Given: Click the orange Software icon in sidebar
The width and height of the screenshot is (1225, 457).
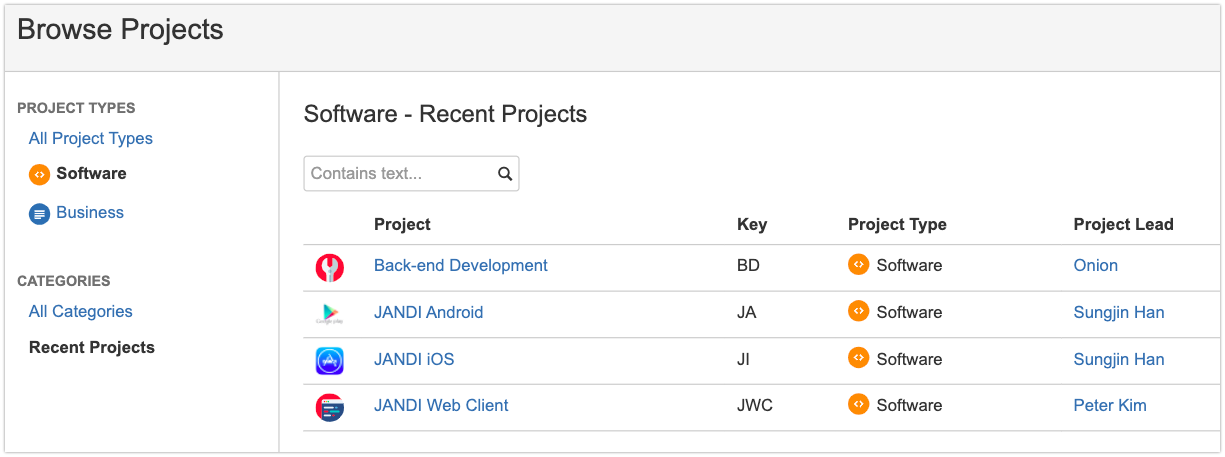Looking at the screenshot, I should (39, 174).
